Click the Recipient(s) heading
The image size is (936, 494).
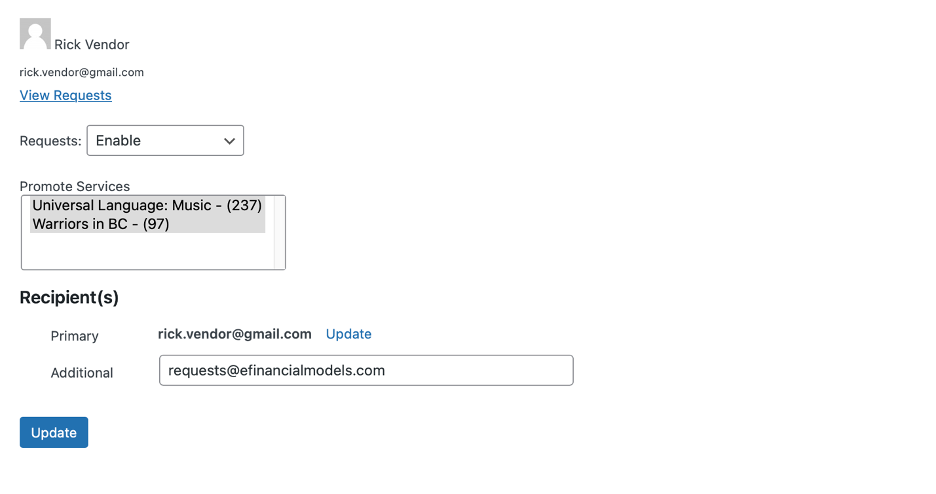point(69,297)
